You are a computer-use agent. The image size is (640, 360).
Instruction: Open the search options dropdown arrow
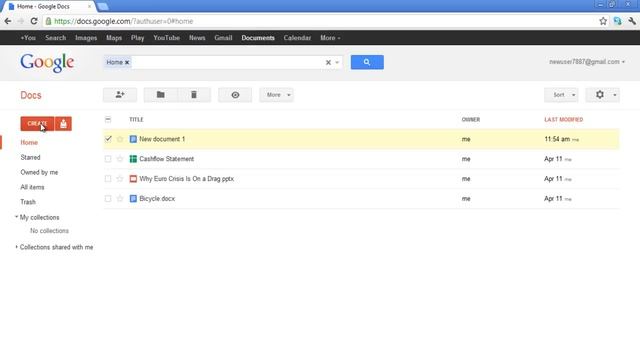pyautogui.click(x=337, y=62)
